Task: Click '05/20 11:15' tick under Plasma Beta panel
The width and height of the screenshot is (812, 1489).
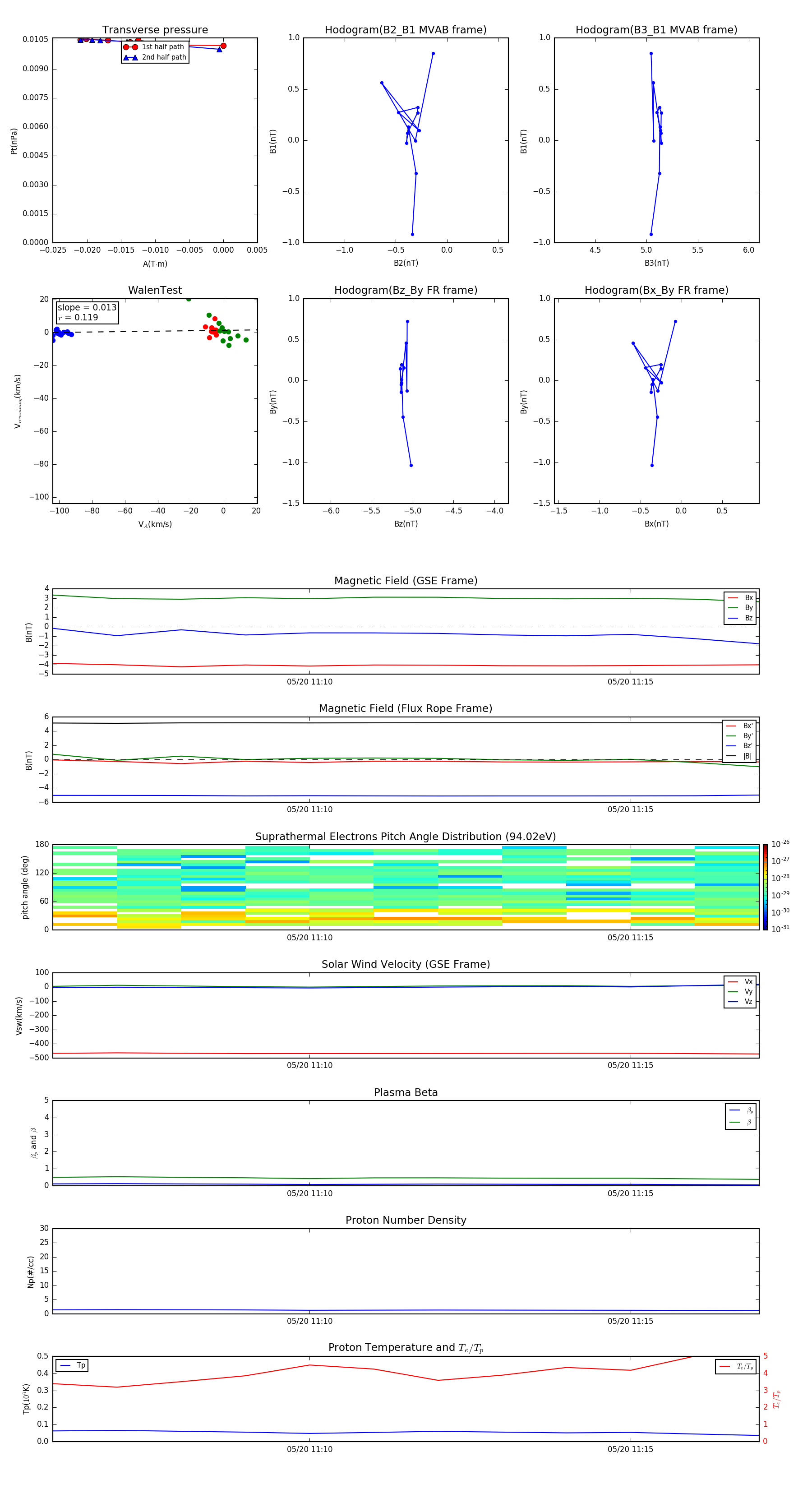Action: click(x=630, y=1194)
